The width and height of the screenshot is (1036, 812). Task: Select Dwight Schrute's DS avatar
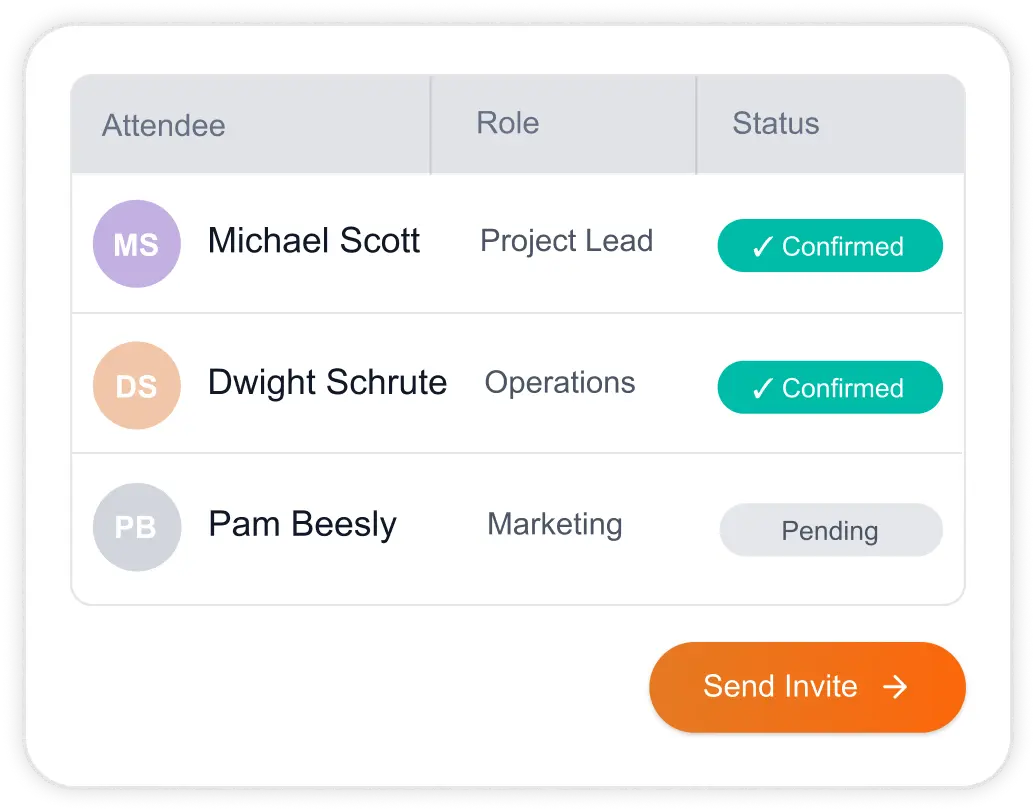coord(137,385)
